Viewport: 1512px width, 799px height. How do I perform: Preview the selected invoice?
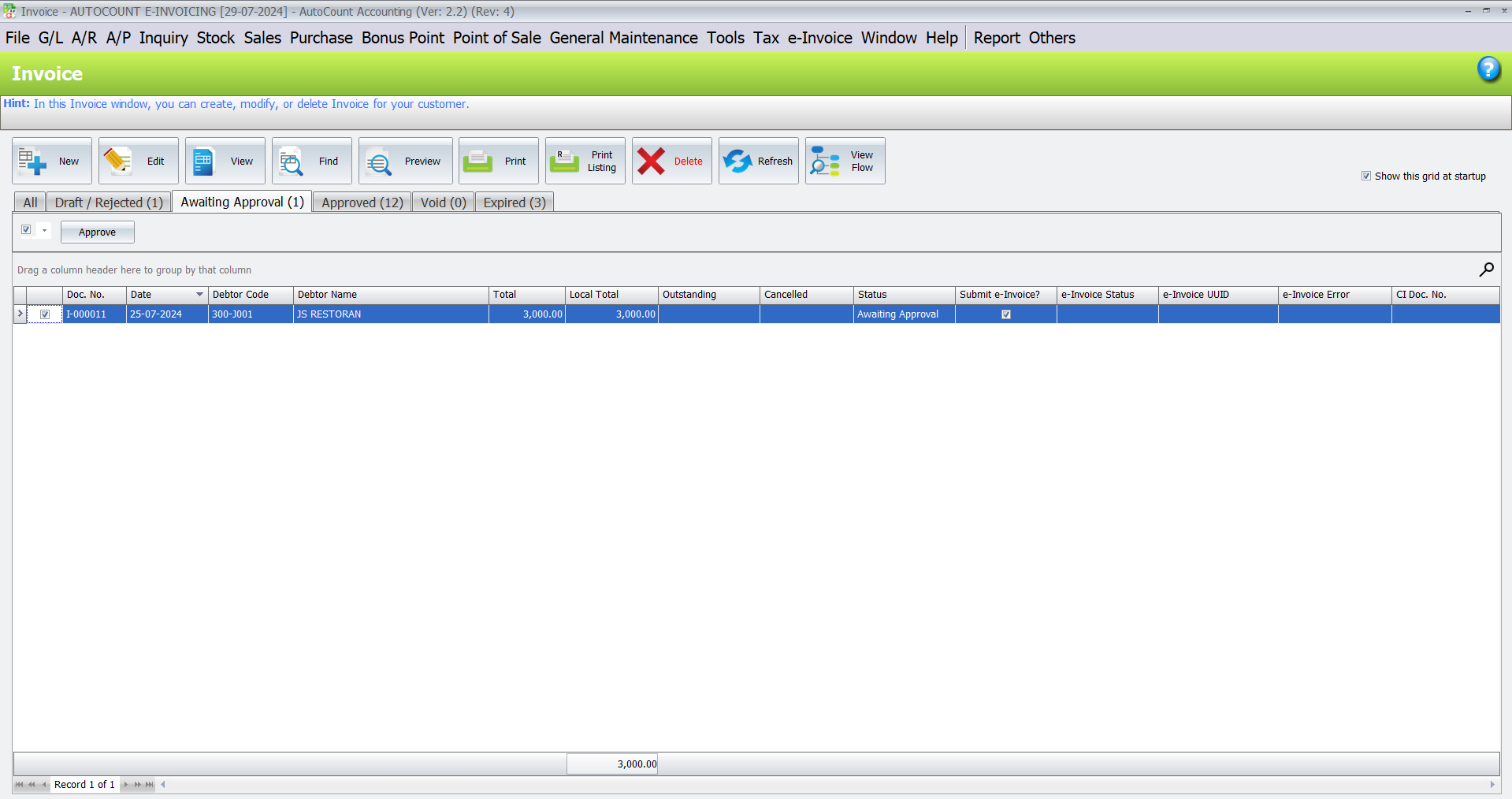click(405, 161)
